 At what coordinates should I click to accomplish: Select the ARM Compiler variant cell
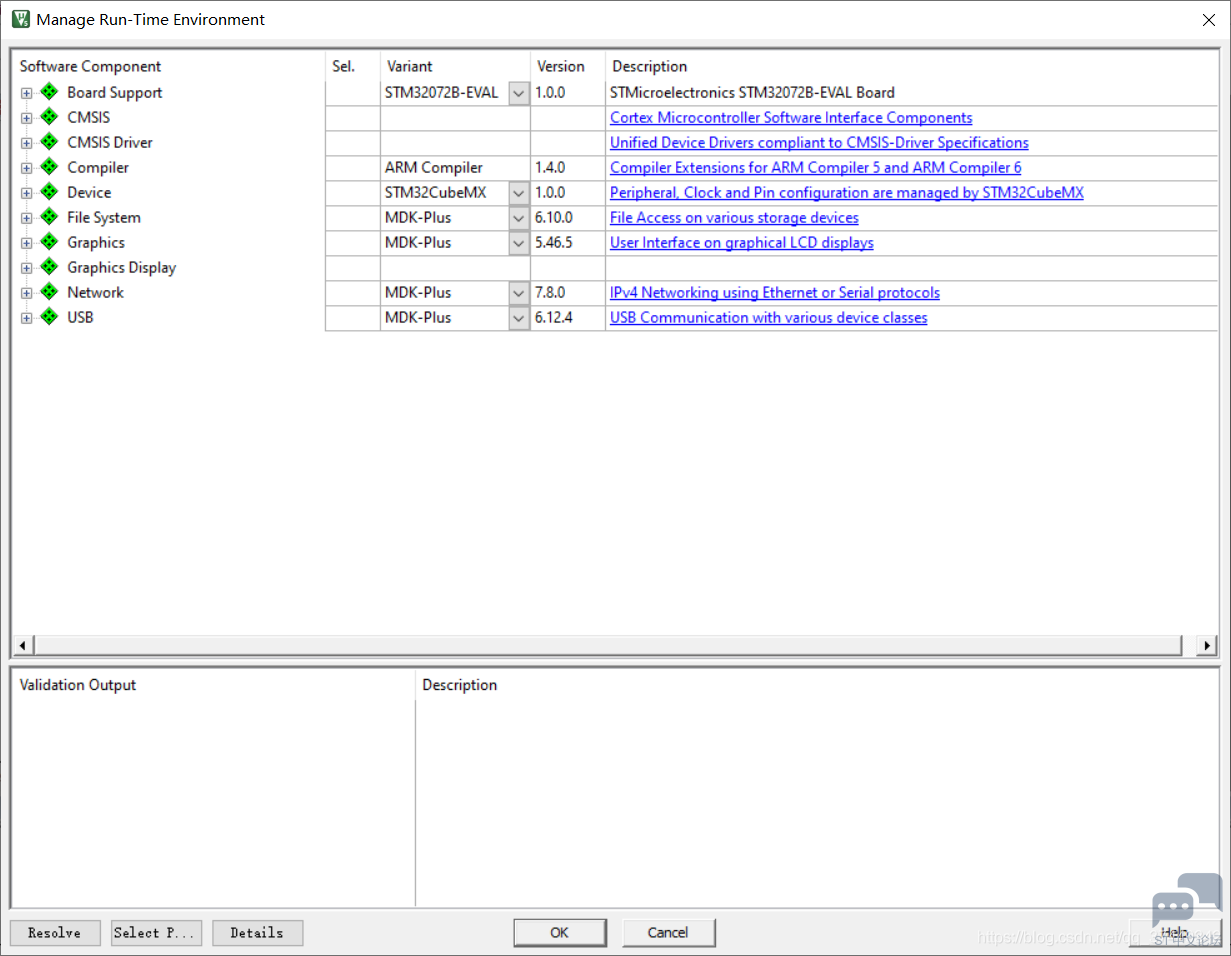pyautogui.click(x=455, y=168)
